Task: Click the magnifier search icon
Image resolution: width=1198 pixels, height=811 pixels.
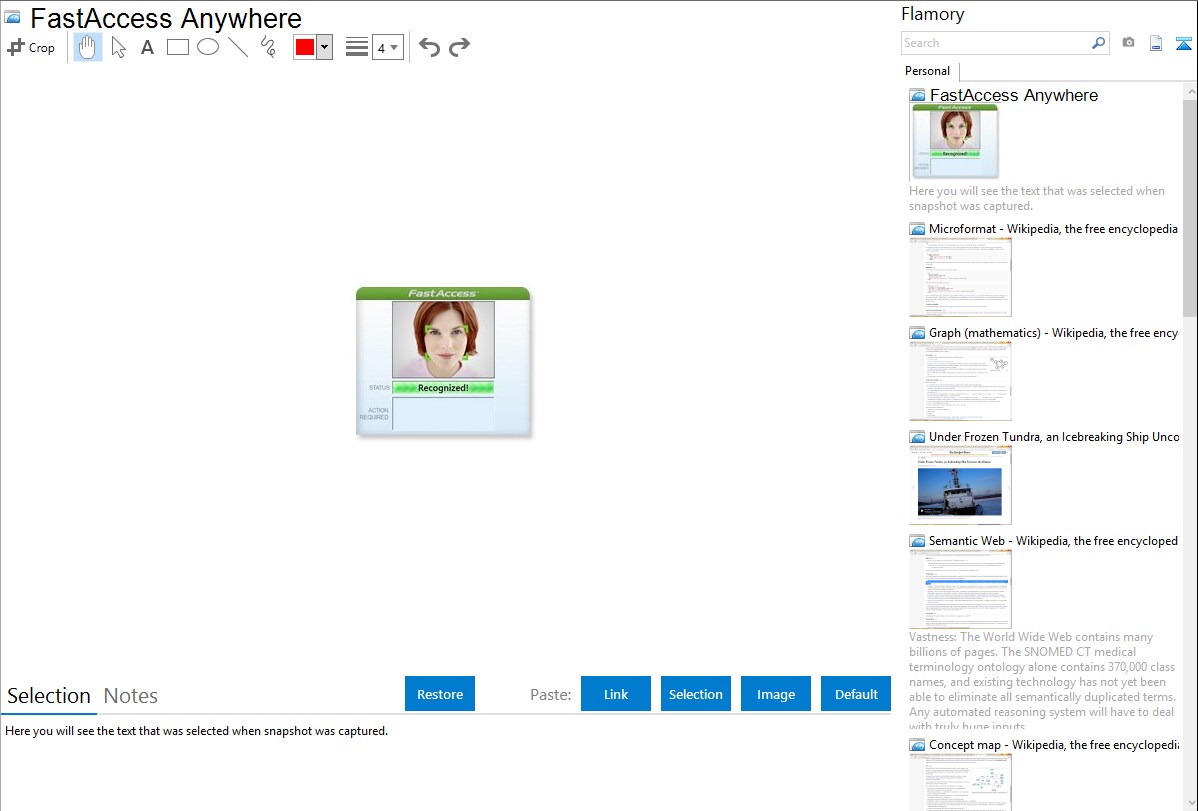Action: (1099, 43)
